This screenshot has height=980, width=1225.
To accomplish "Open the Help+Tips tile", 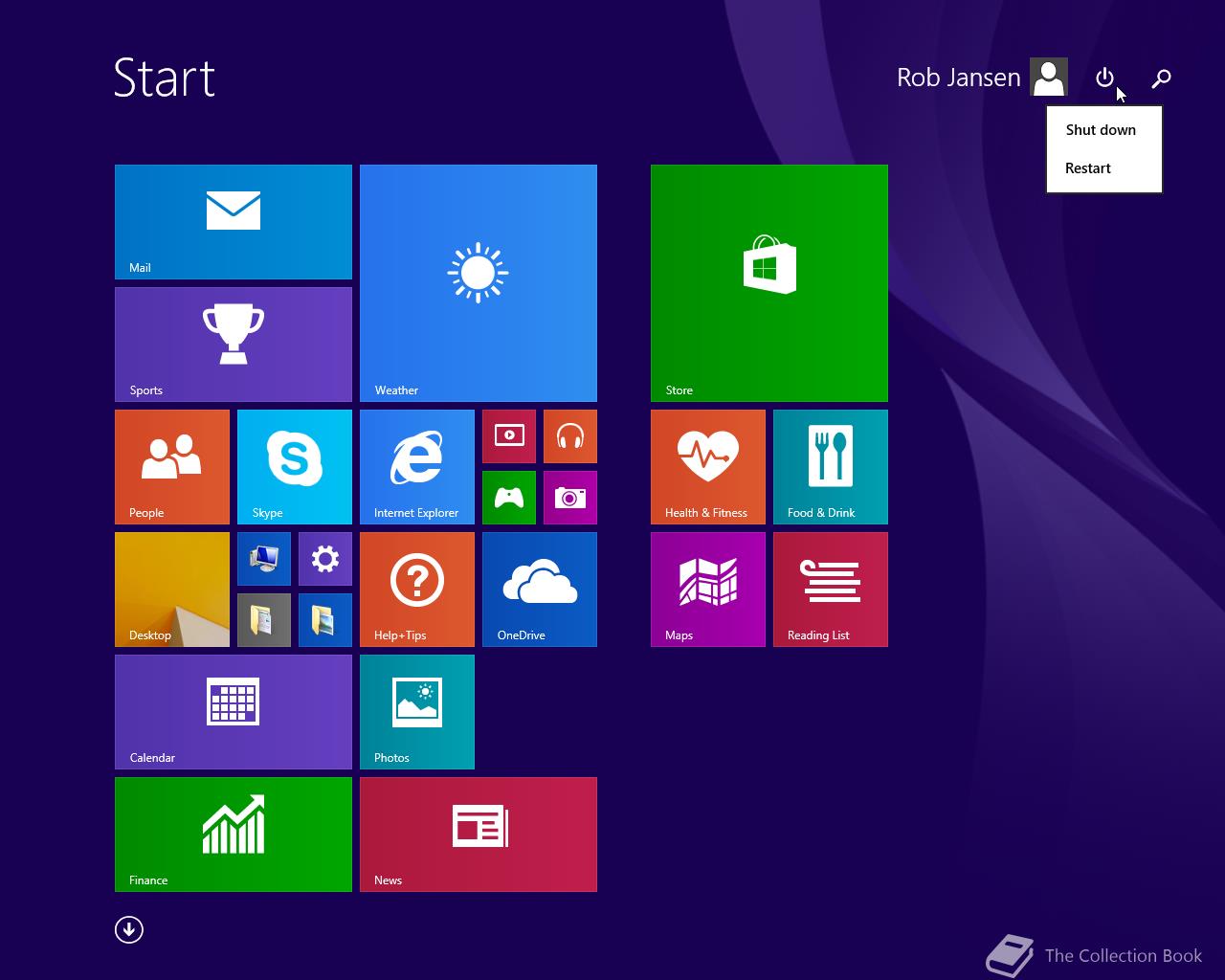I will [417, 590].
